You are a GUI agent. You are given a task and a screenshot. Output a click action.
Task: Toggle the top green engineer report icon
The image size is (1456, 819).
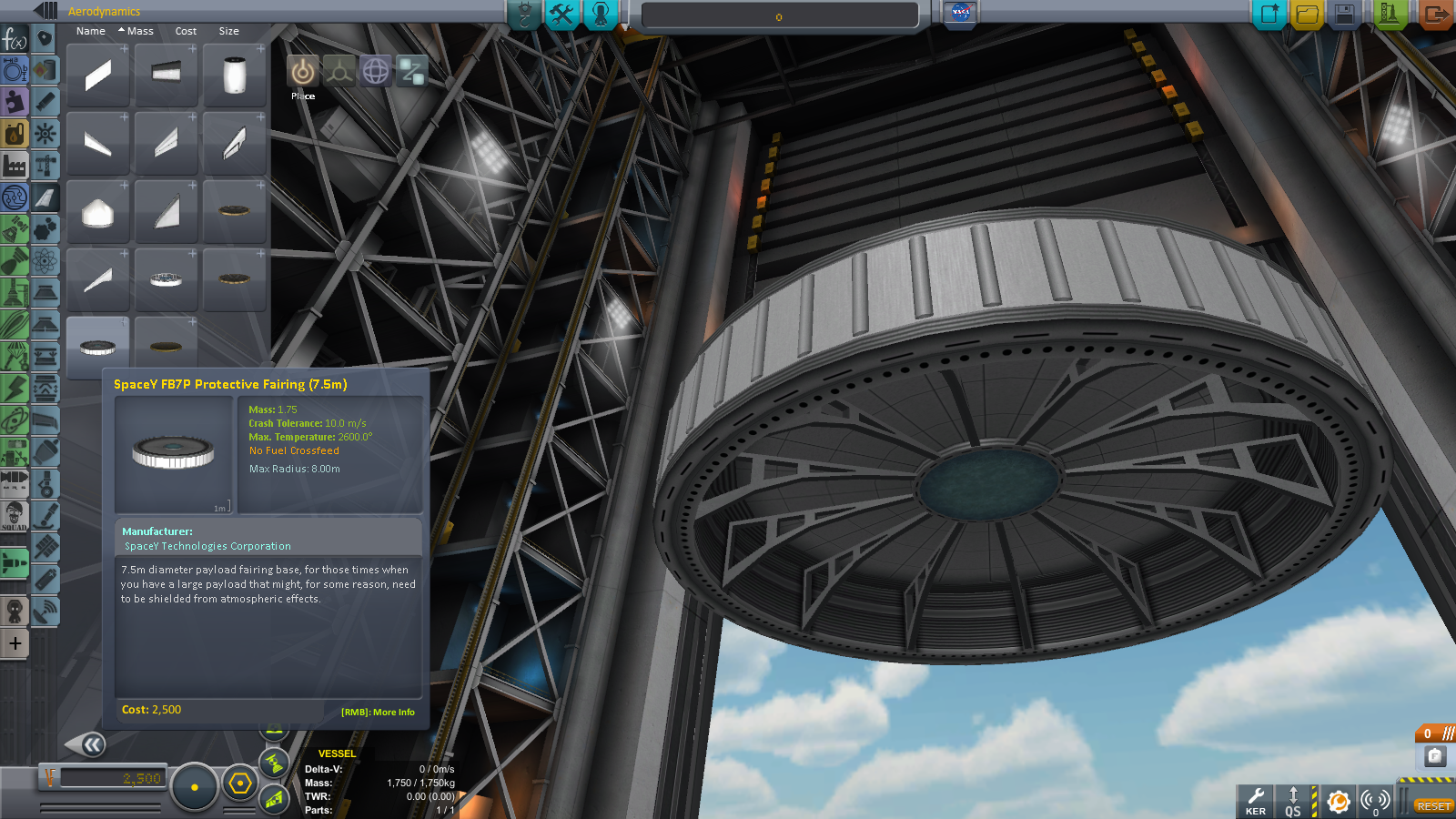tap(275, 731)
